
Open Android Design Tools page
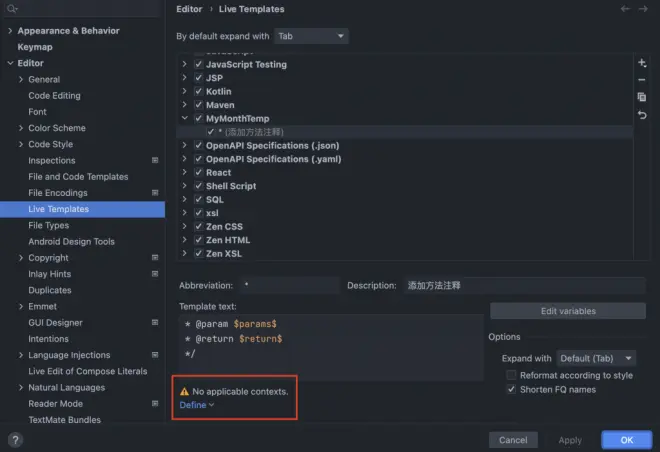(72, 242)
